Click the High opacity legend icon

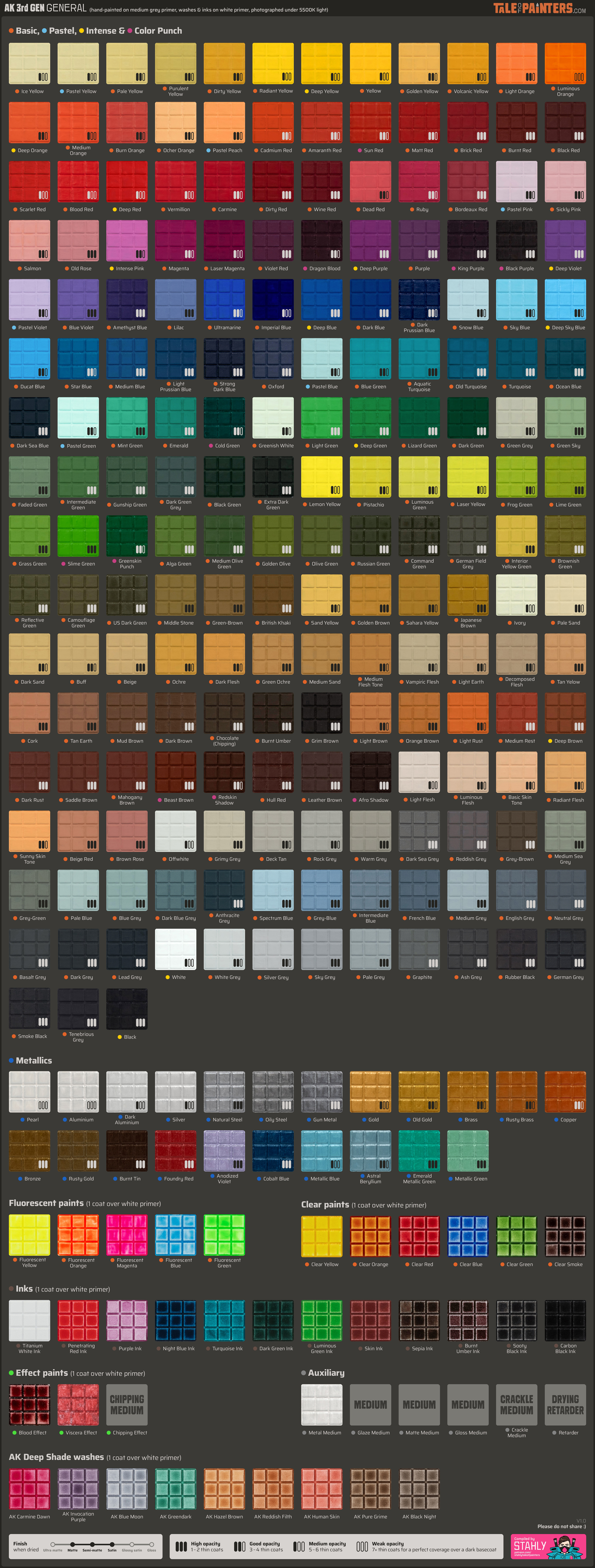tap(181, 1546)
